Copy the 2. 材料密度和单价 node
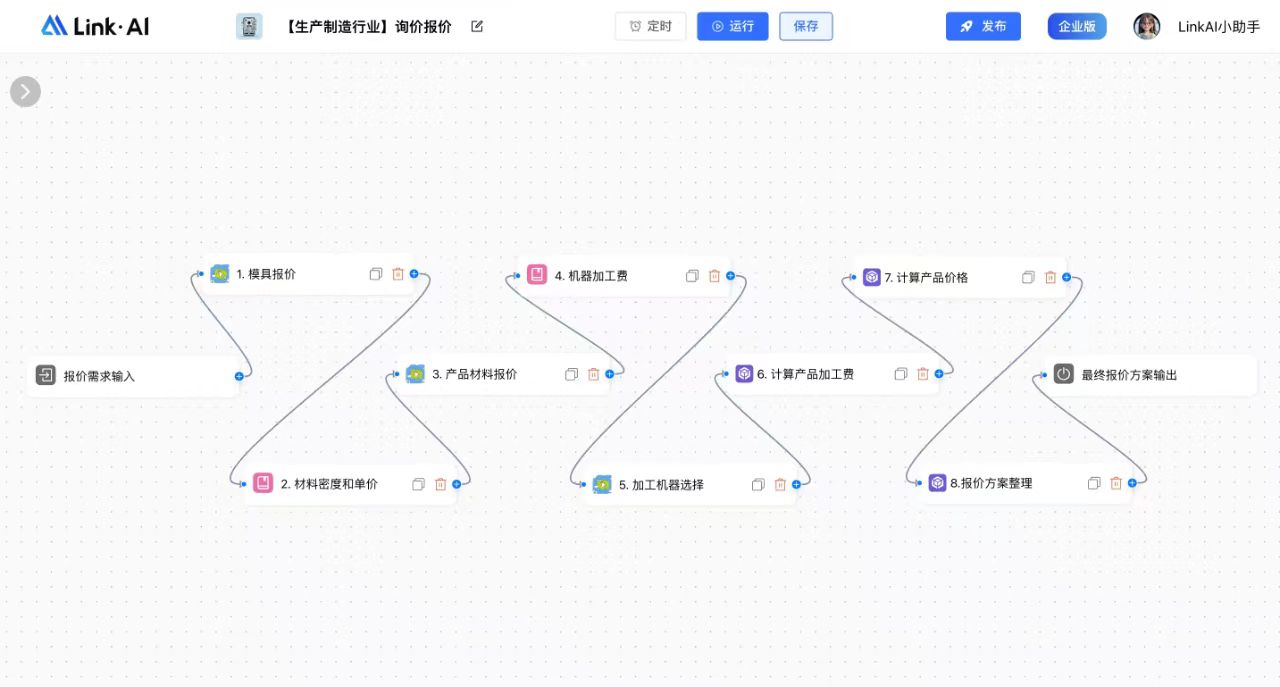Screen dimensions: 1280x687 click(419, 484)
